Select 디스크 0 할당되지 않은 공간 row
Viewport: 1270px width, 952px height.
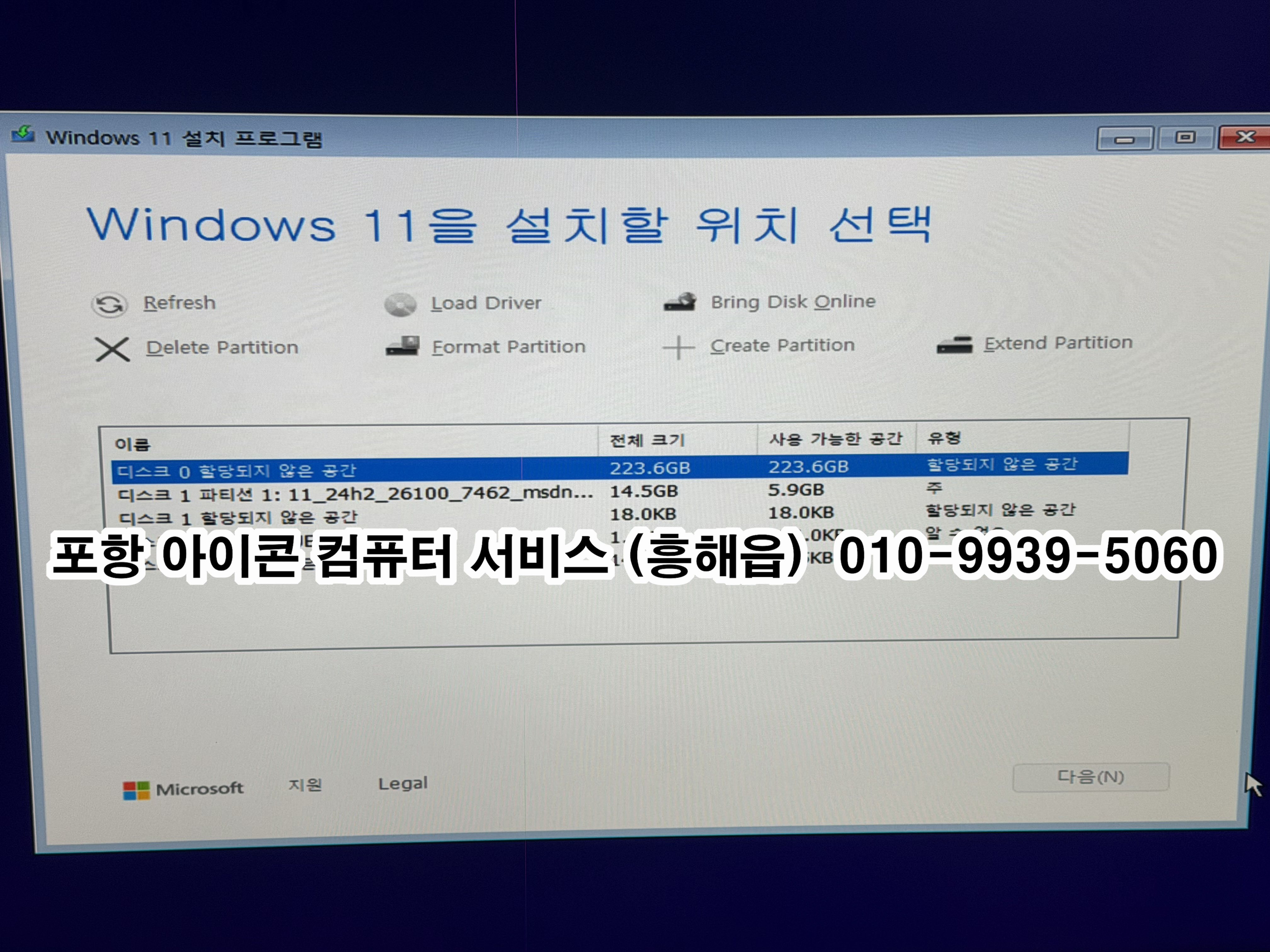click(x=620, y=468)
